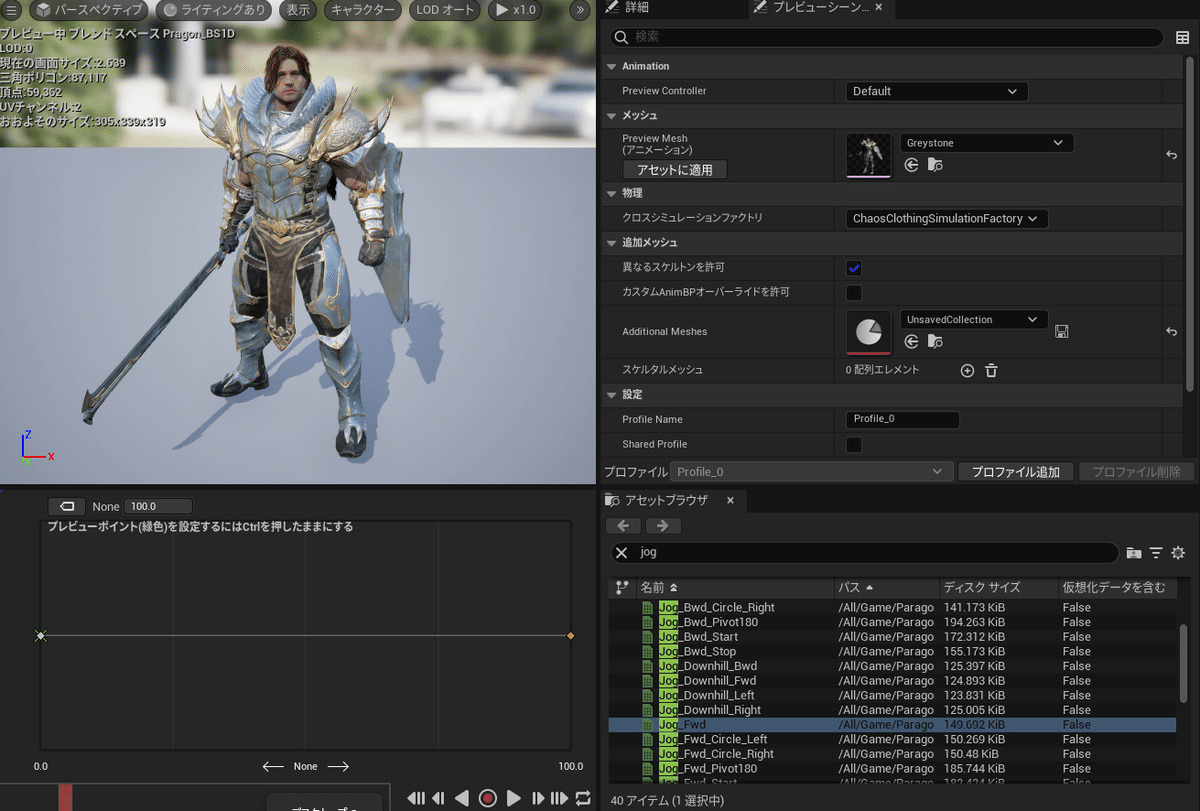Jump to the end of the animation

pos(560,798)
